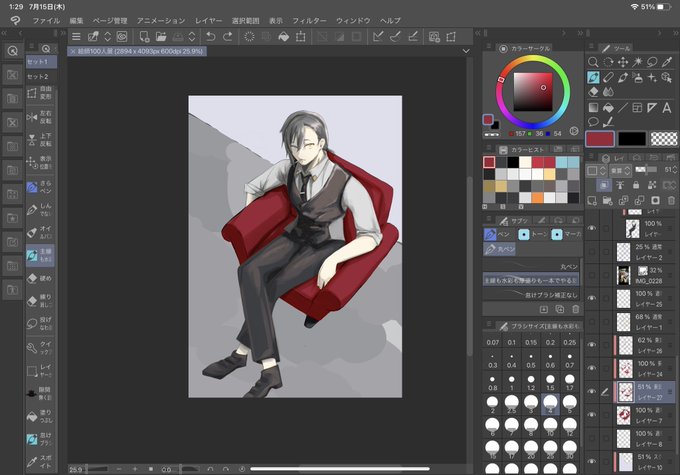Toggle visibility of レイヤー 24
680x475 pixels.
click(x=592, y=368)
